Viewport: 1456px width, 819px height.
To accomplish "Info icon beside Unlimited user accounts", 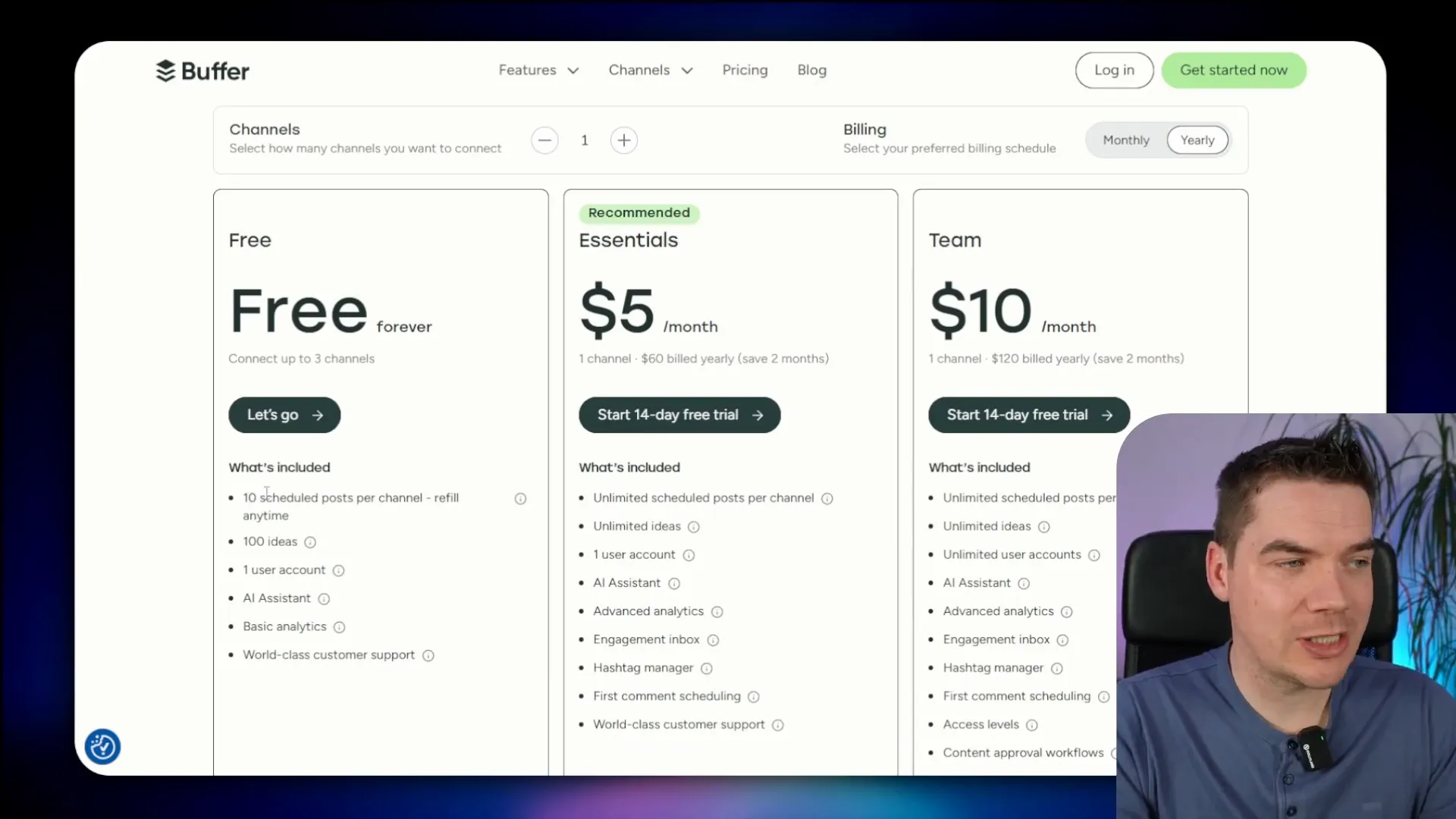I will [1094, 555].
